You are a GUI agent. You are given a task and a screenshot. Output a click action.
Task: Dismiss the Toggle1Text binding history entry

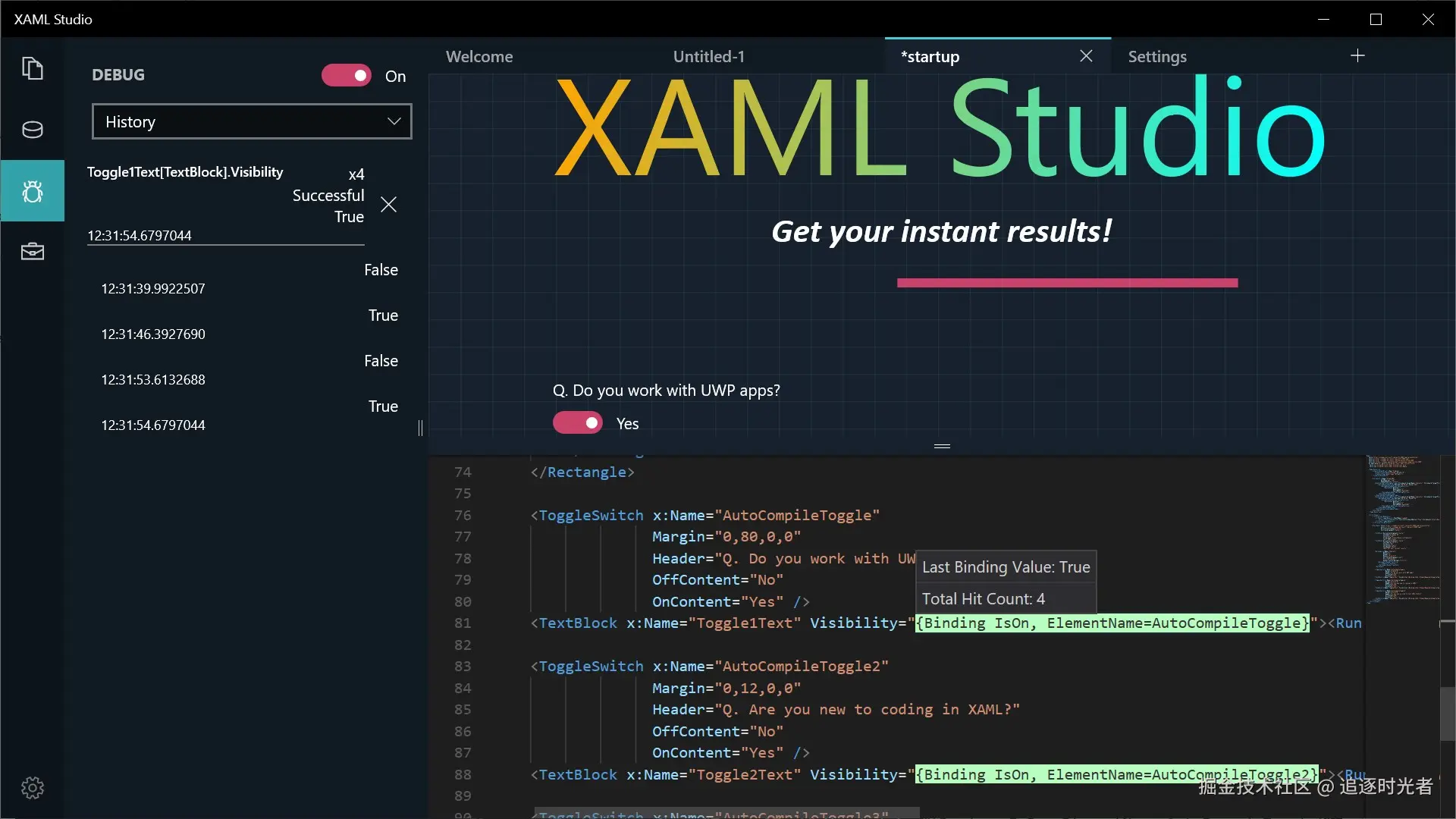click(388, 205)
